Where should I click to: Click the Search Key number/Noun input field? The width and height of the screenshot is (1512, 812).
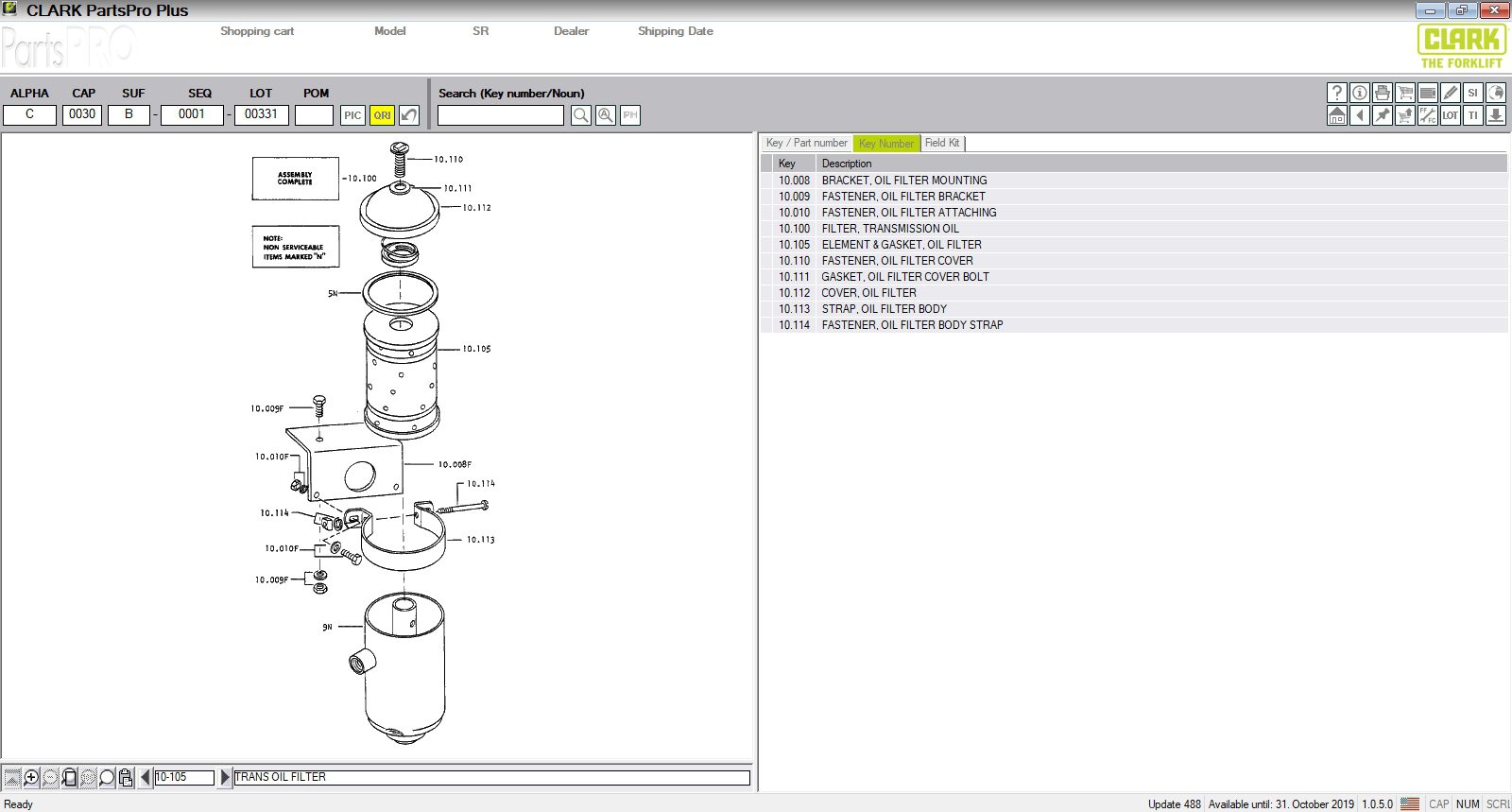(x=500, y=115)
